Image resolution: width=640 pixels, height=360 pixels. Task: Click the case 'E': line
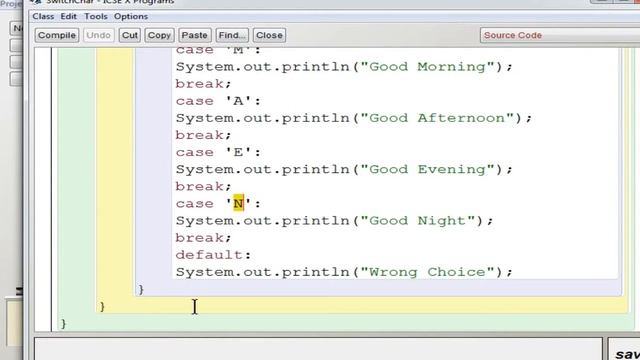click(x=218, y=152)
